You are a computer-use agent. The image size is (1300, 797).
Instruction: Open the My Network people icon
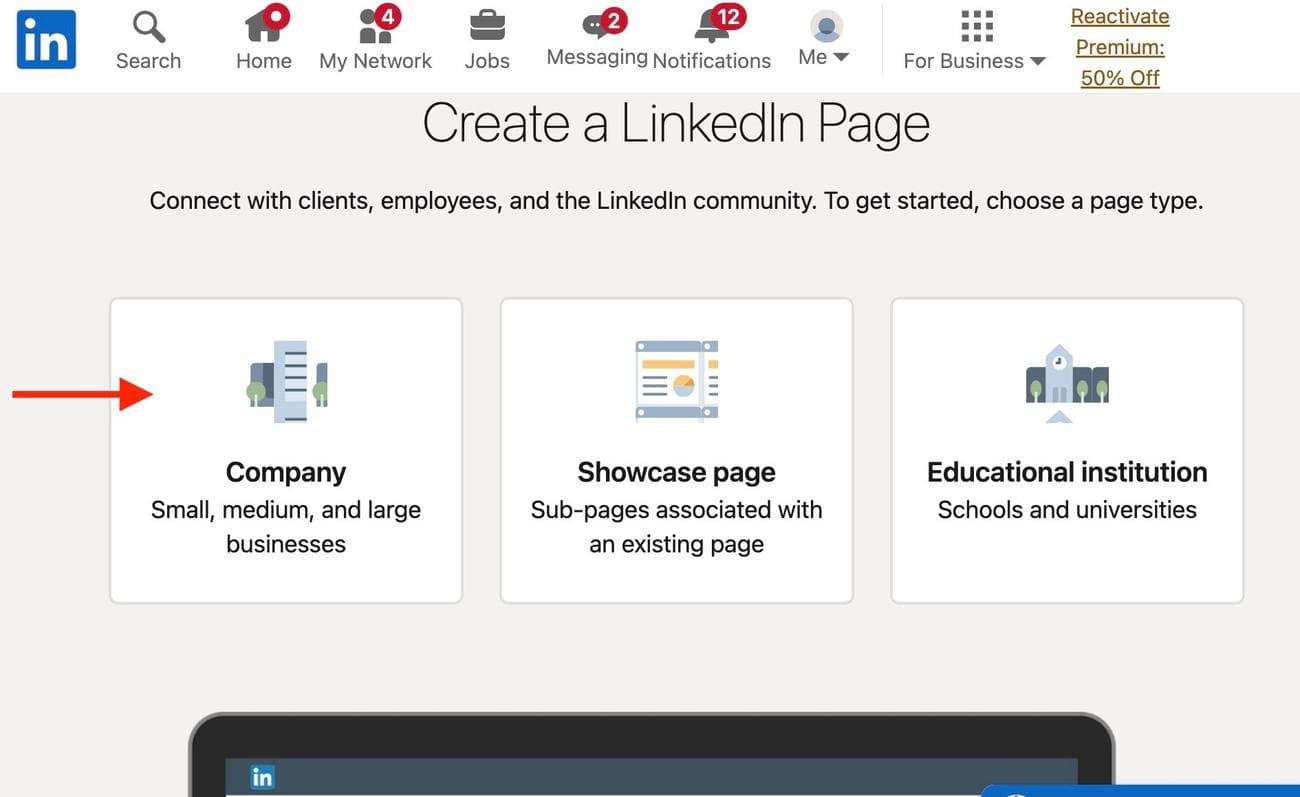[375, 26]
